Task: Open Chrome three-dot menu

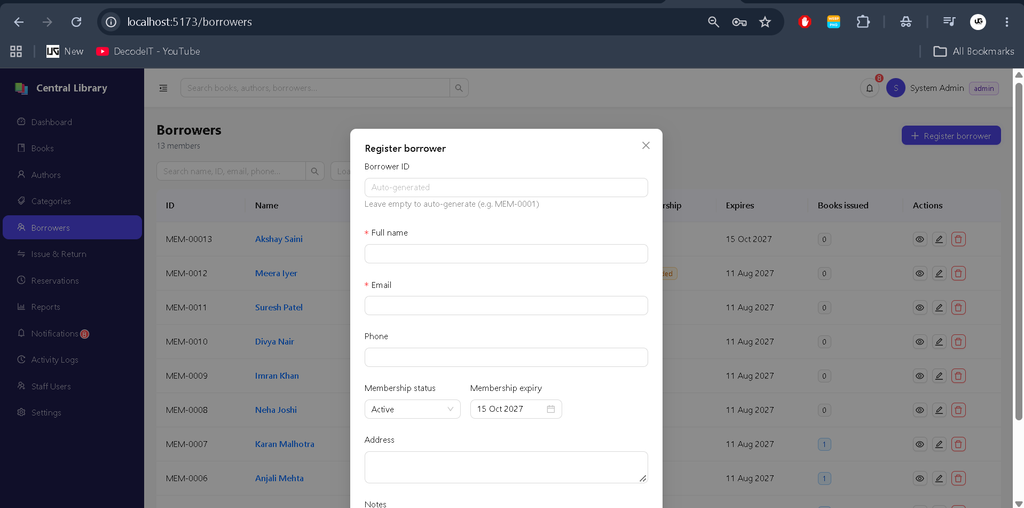Action: point(1006,22)
